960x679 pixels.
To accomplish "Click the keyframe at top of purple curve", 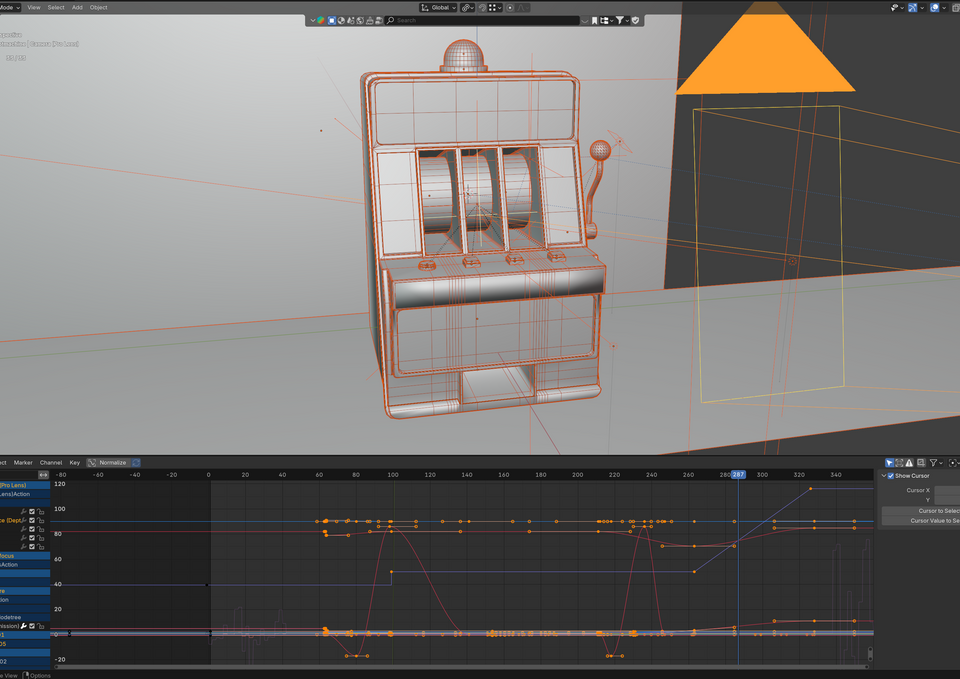I will [811, 489].
